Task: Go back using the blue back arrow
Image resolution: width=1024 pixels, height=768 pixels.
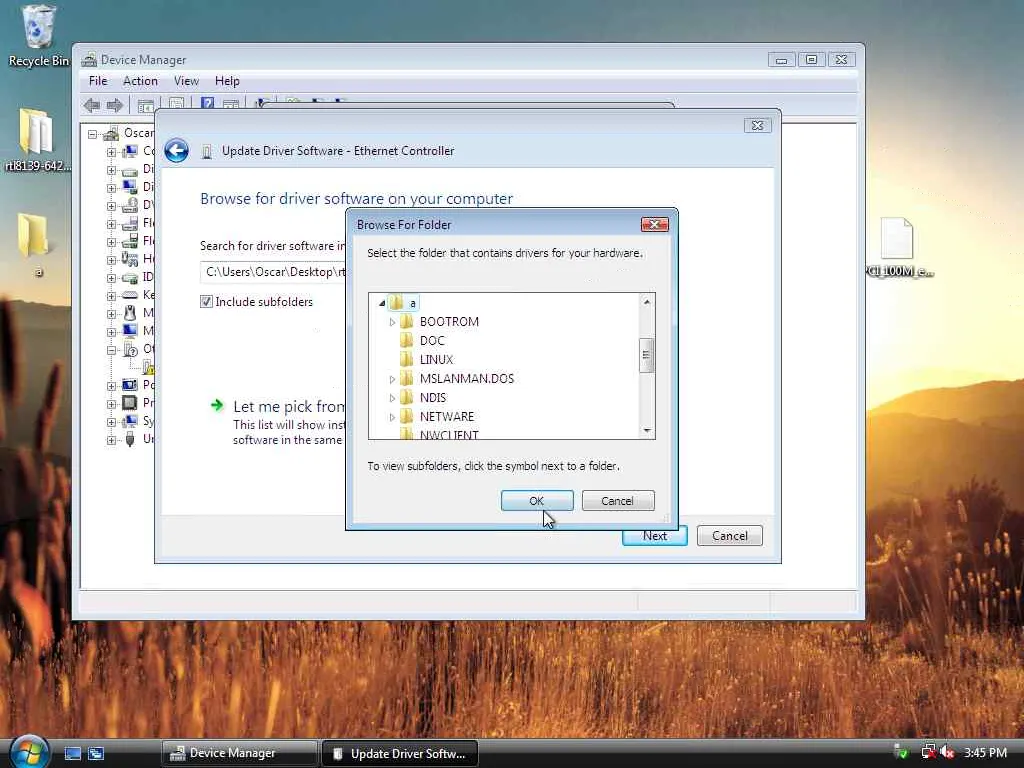Action: (176, 151)
